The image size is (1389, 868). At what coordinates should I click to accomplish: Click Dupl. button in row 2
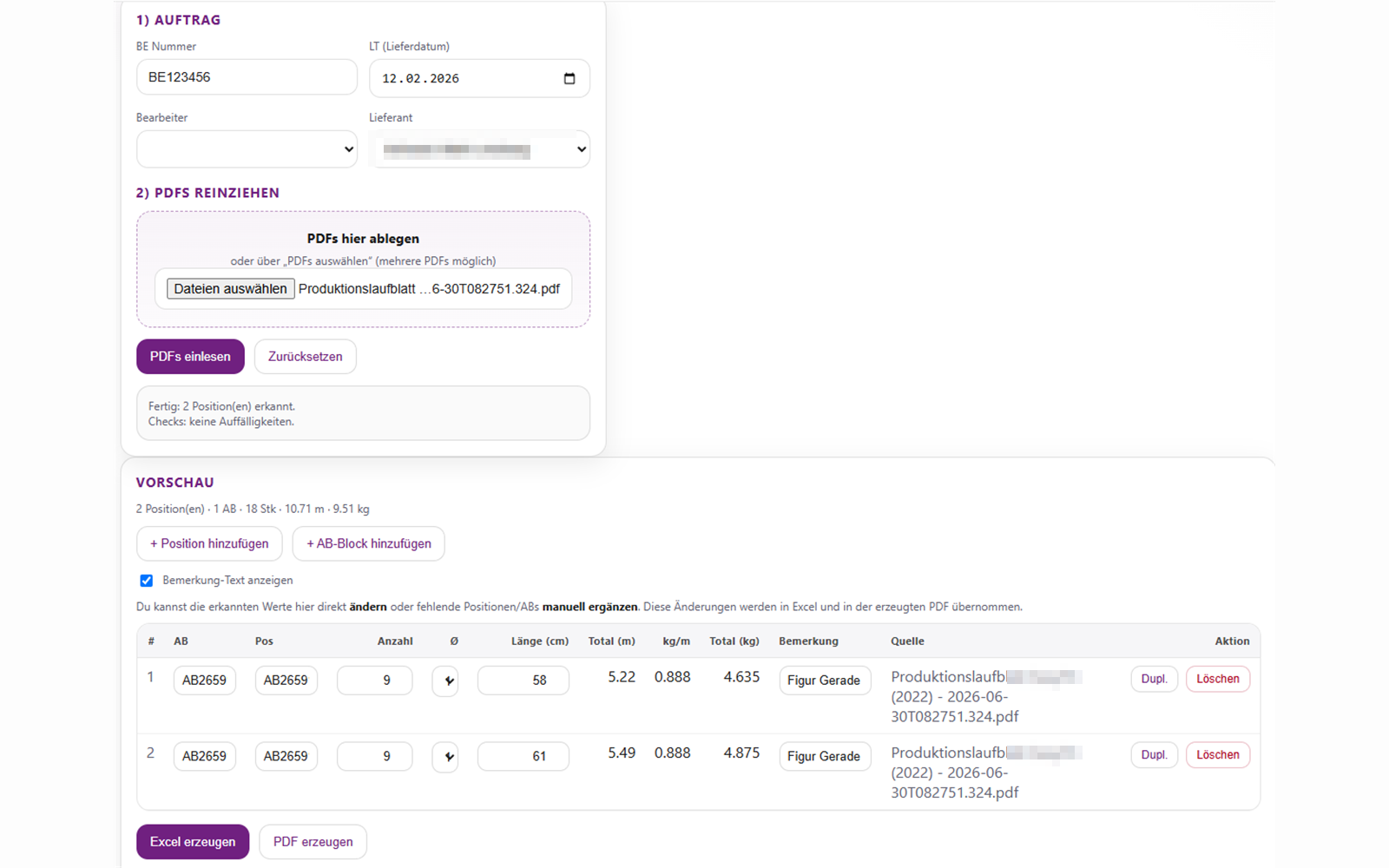pyautogui.click(x=1154, y=754)
